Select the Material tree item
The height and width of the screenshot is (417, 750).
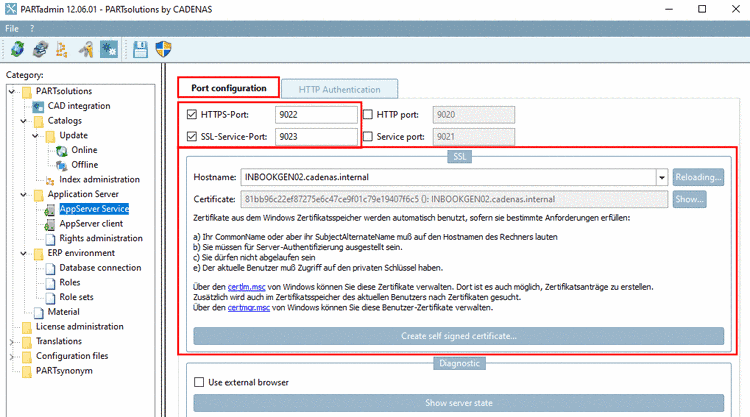click(x=64, y=312)
